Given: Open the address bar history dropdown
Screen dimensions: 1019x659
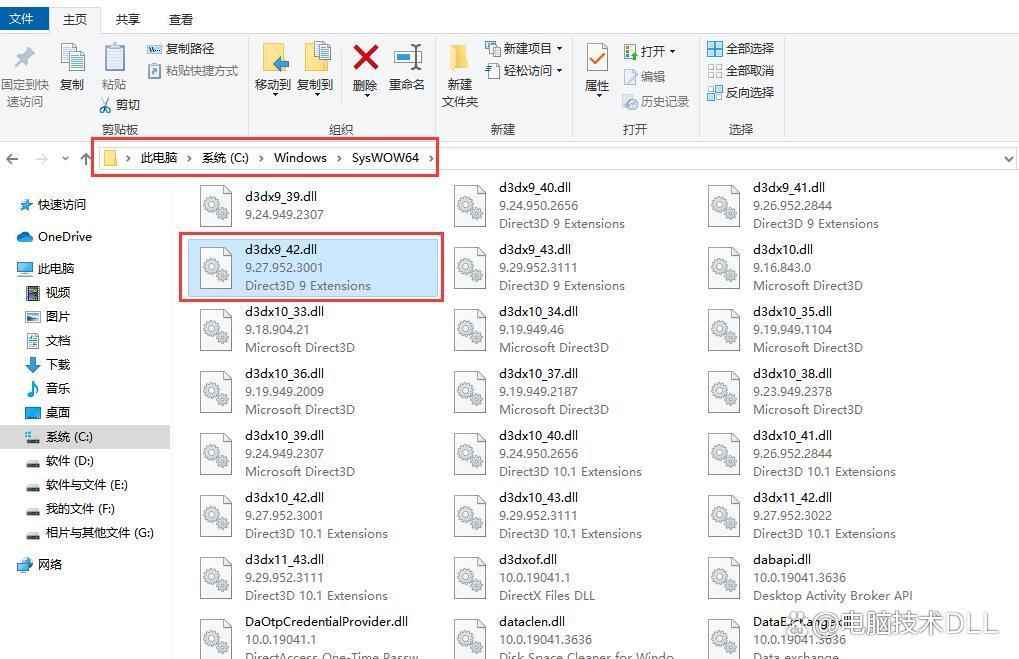Looking at the screenshot, I should pos(1009,158).
